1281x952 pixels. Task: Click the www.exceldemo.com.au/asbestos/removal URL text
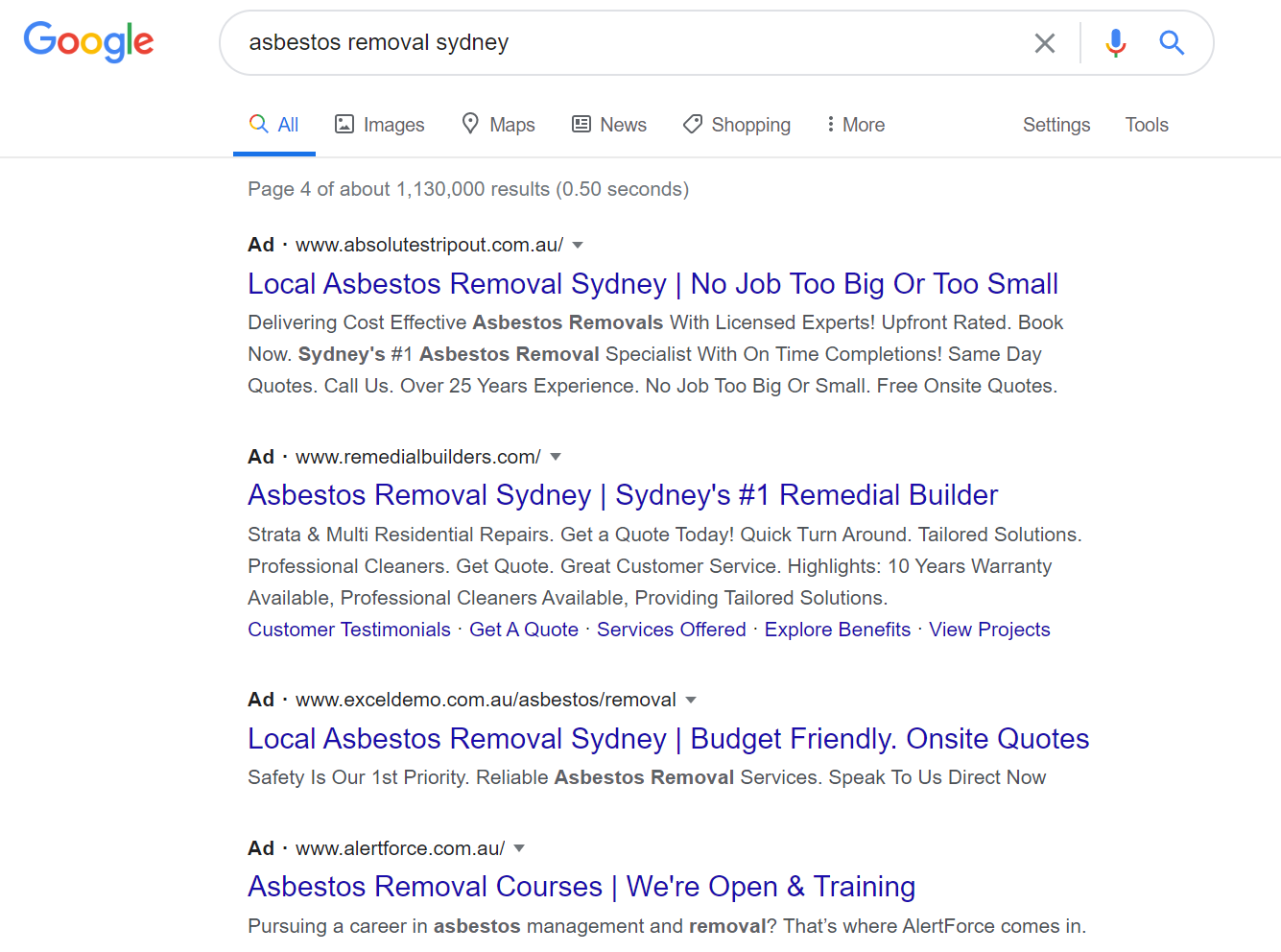point(486,700)
